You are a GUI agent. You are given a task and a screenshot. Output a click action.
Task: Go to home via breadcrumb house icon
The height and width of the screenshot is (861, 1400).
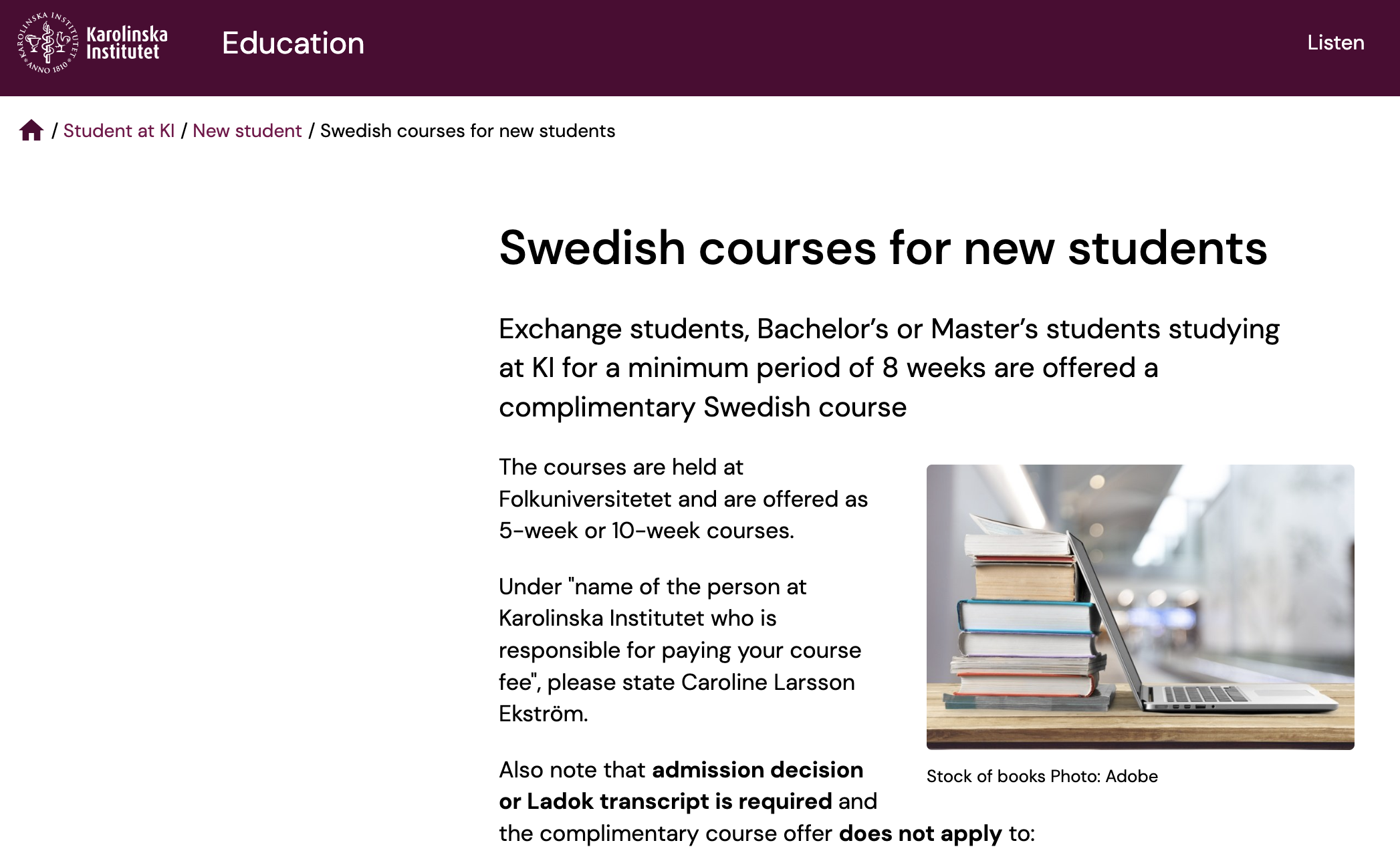pyautogui.click(x=31, y=130)
